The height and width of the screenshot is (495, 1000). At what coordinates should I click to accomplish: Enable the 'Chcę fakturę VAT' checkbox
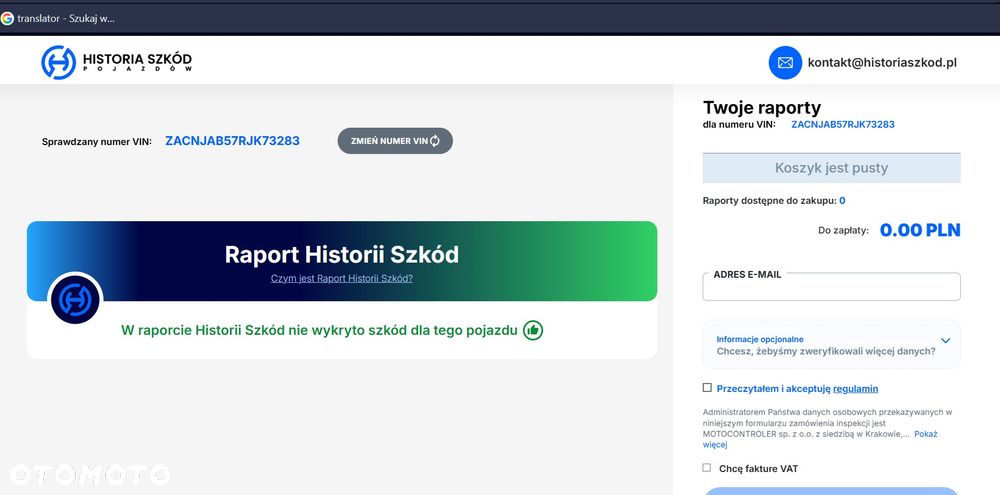point(707,468)
